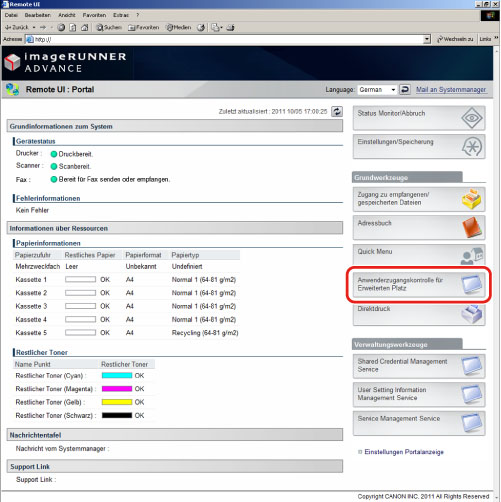The height and width of the screenshot is (502, 501).
Task: Open Einstellungen/Speicherung
Action: pyautogui.click(x=419, y=146)
